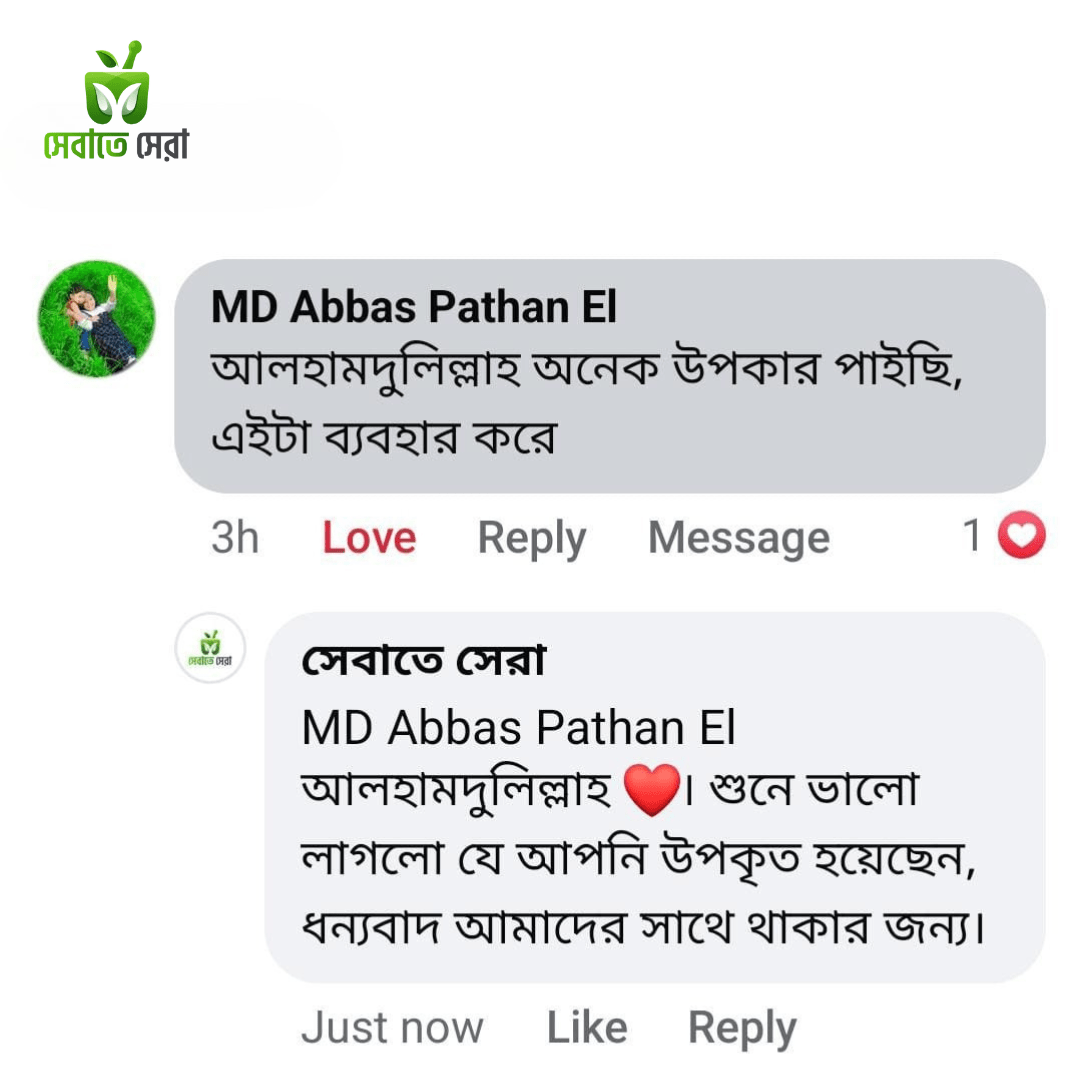
Task: Click the 3h comment timestamp
Action: [x=235, y=538]
